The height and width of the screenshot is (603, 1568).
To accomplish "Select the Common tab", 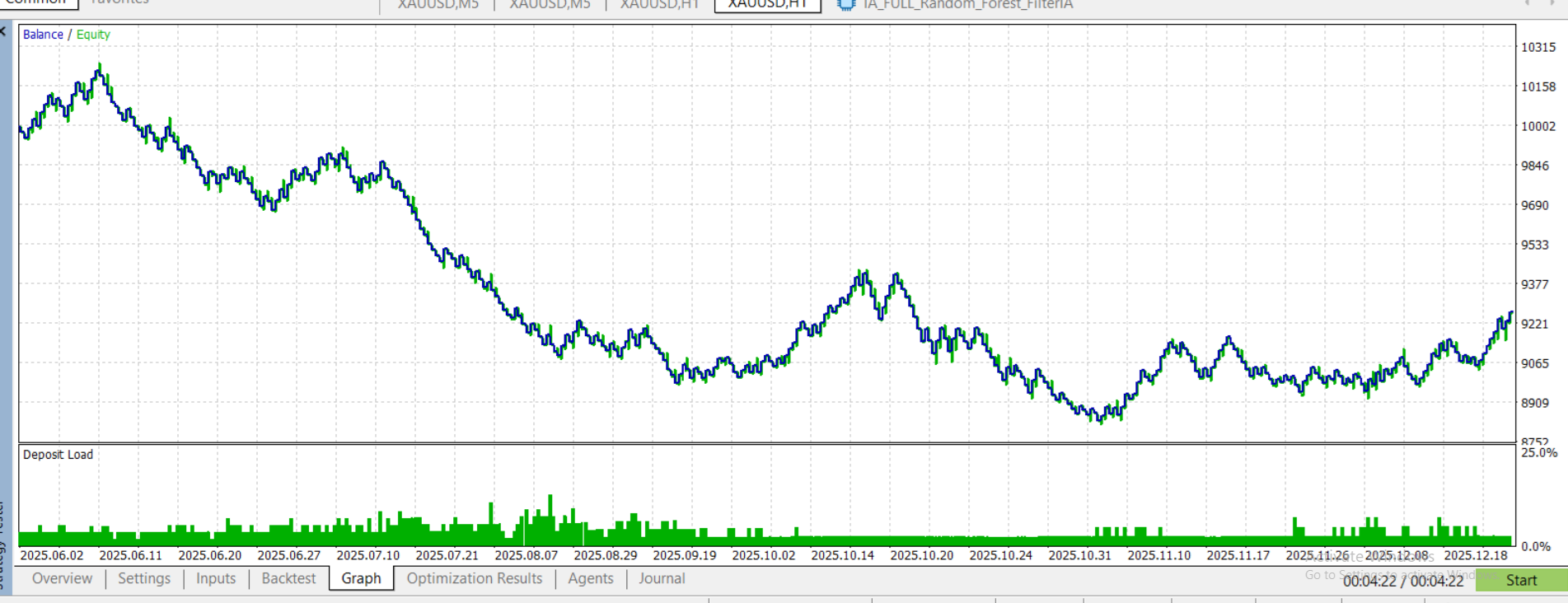I will pos(36,3).
